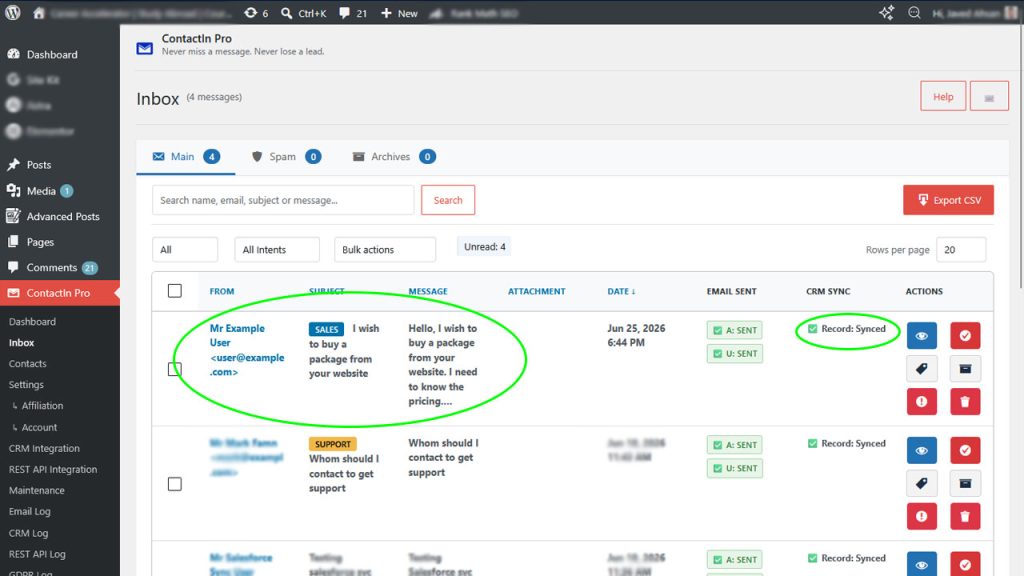This screenshot has width=1024, height=576.
Task: Open the All status filter dropdown
Action: coord(185,249)
